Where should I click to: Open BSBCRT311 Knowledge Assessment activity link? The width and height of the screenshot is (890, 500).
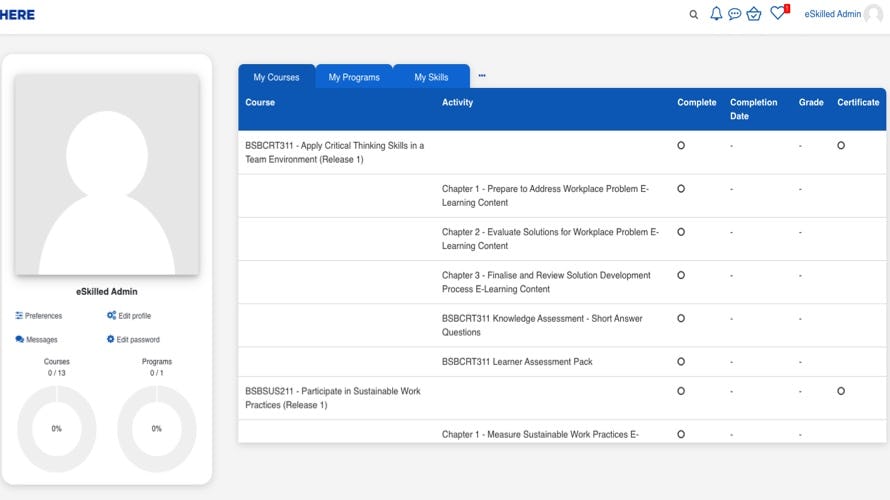tap(542, 325)
